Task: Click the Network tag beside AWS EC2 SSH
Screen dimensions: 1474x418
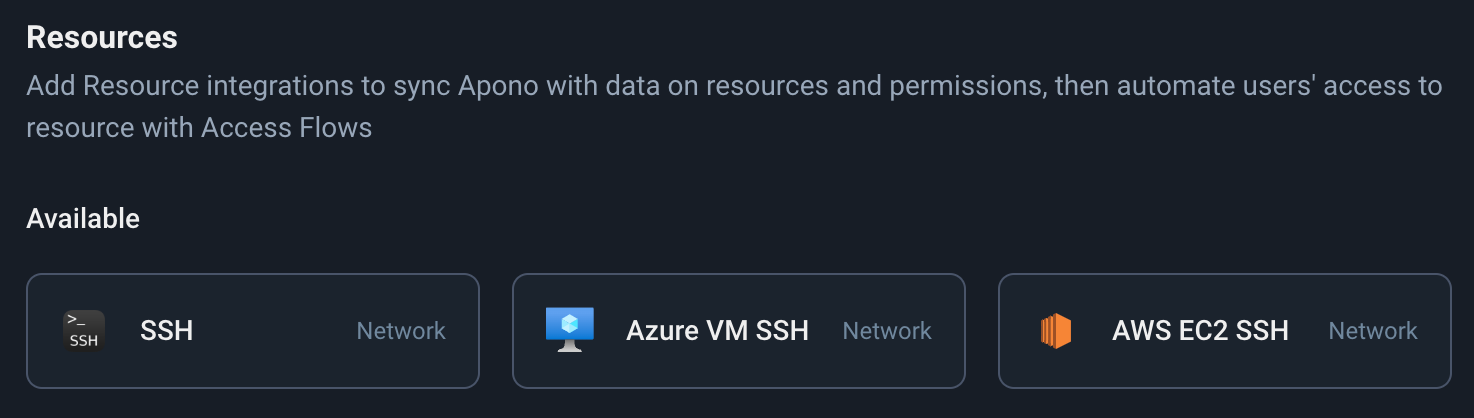Action: pos(1373,331)
